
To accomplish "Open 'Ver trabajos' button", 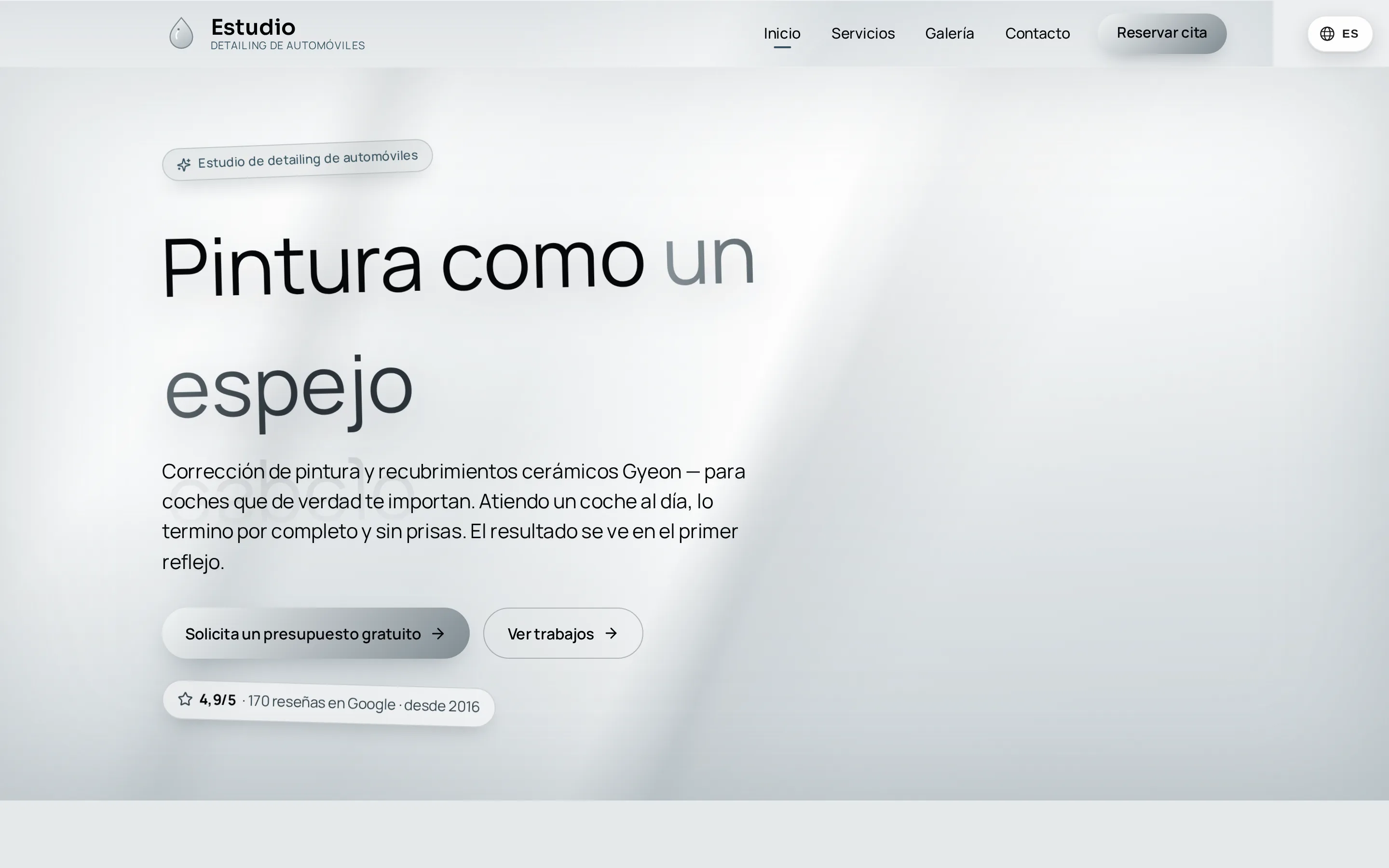I will [x=563, y=633].
